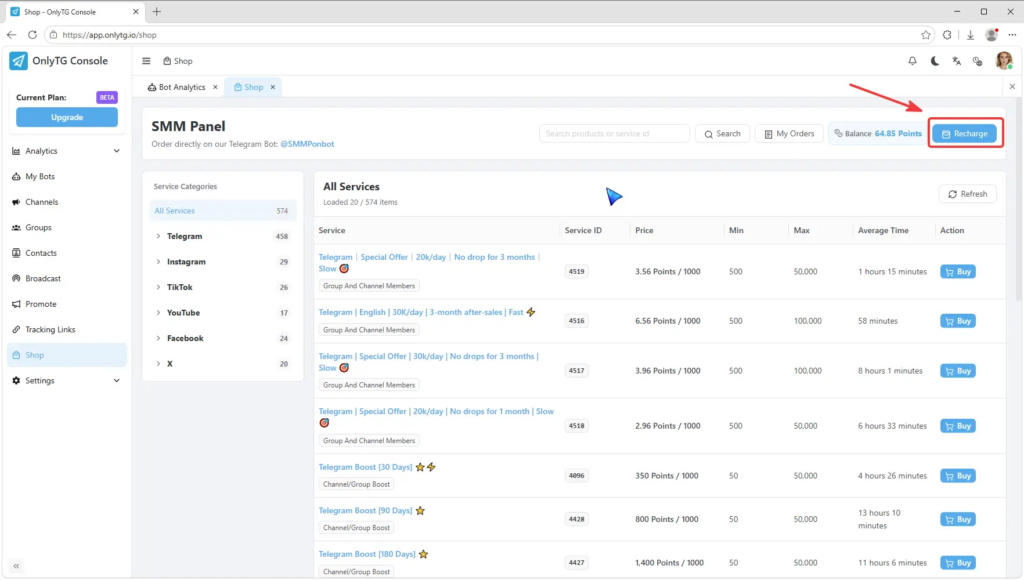
Task: Collapse the sidebar with double-chevron icon
Action: coord(16,566)
